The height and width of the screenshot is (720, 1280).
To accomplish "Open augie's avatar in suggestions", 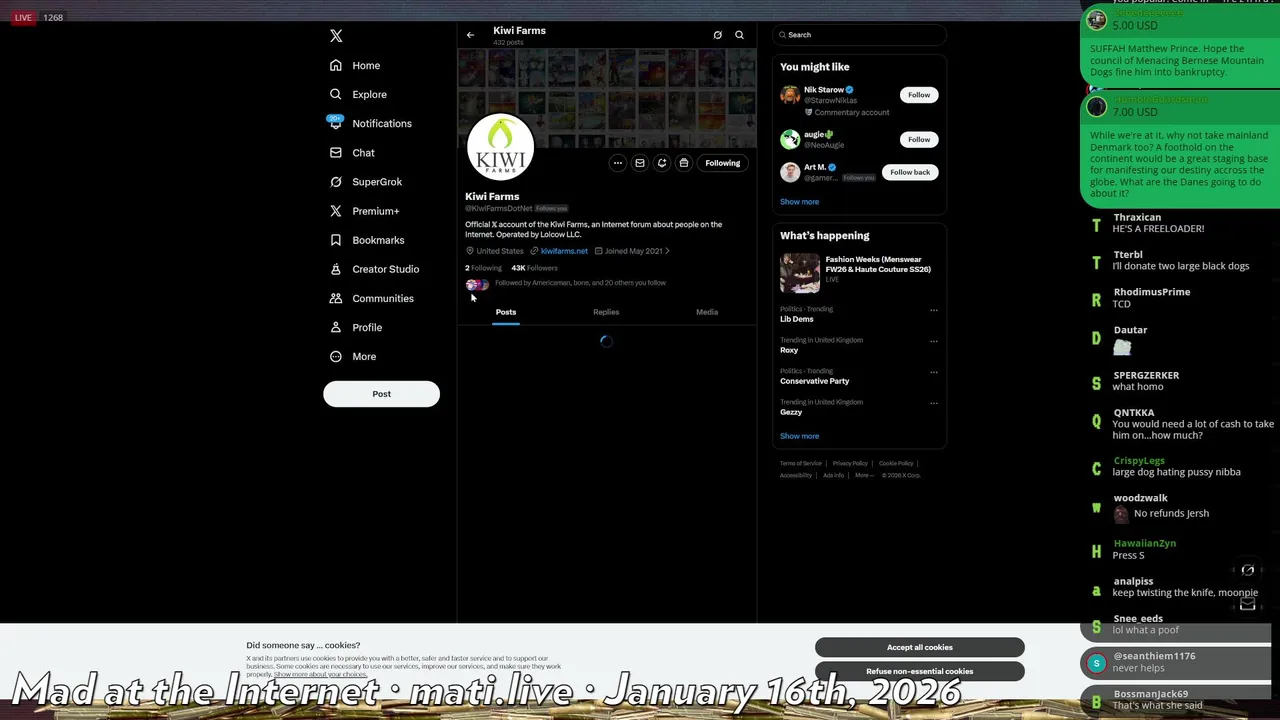I will coord(790,139).
